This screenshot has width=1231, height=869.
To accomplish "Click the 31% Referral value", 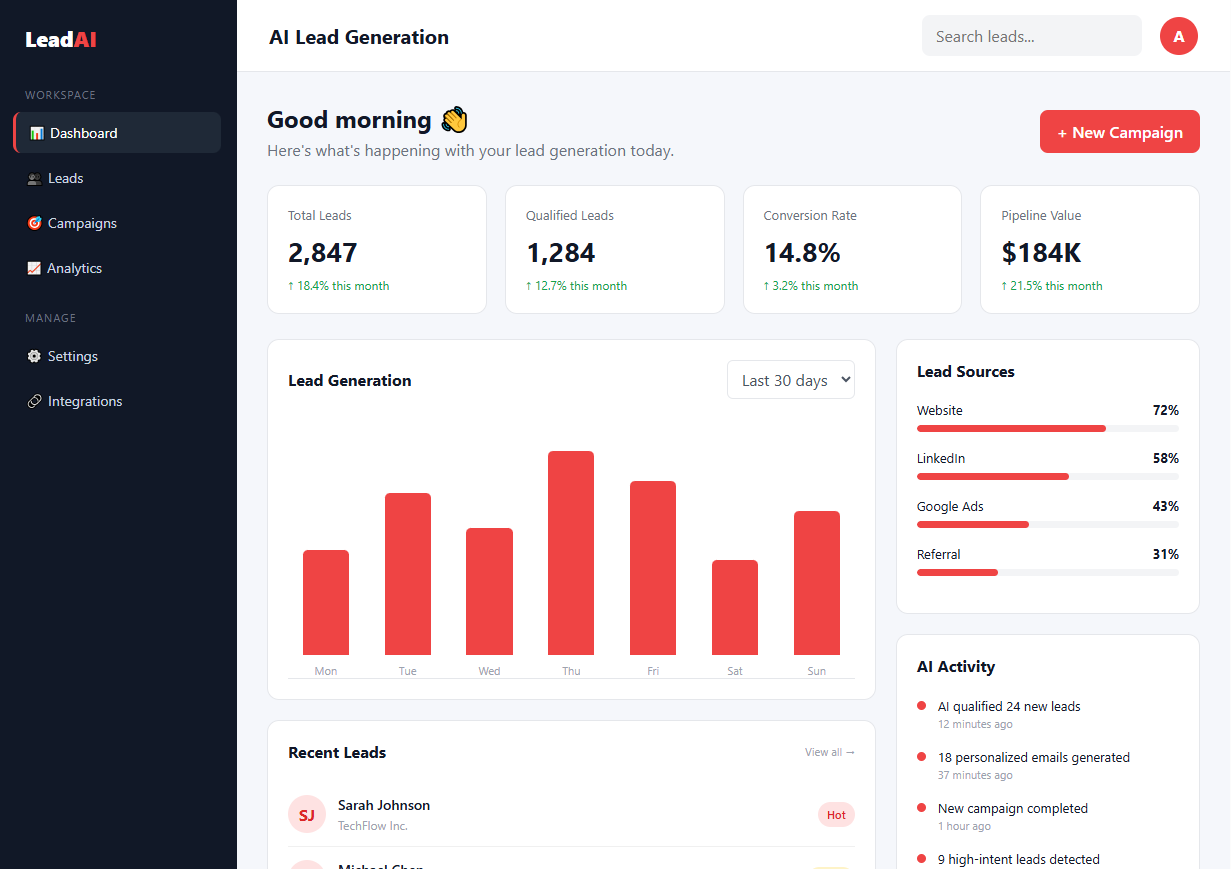I will point(1166,554).
